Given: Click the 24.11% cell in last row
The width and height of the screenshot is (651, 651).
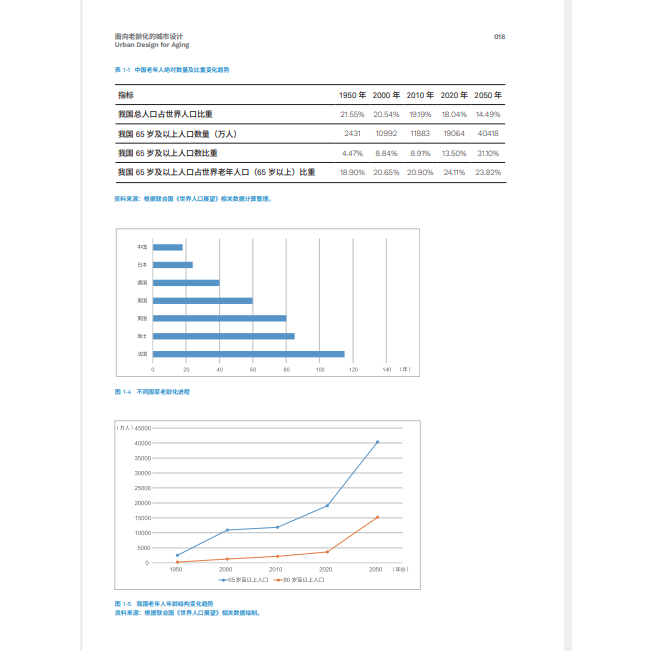Looking at the screenshot, I should pyautogui.click(x=454, y=172).
